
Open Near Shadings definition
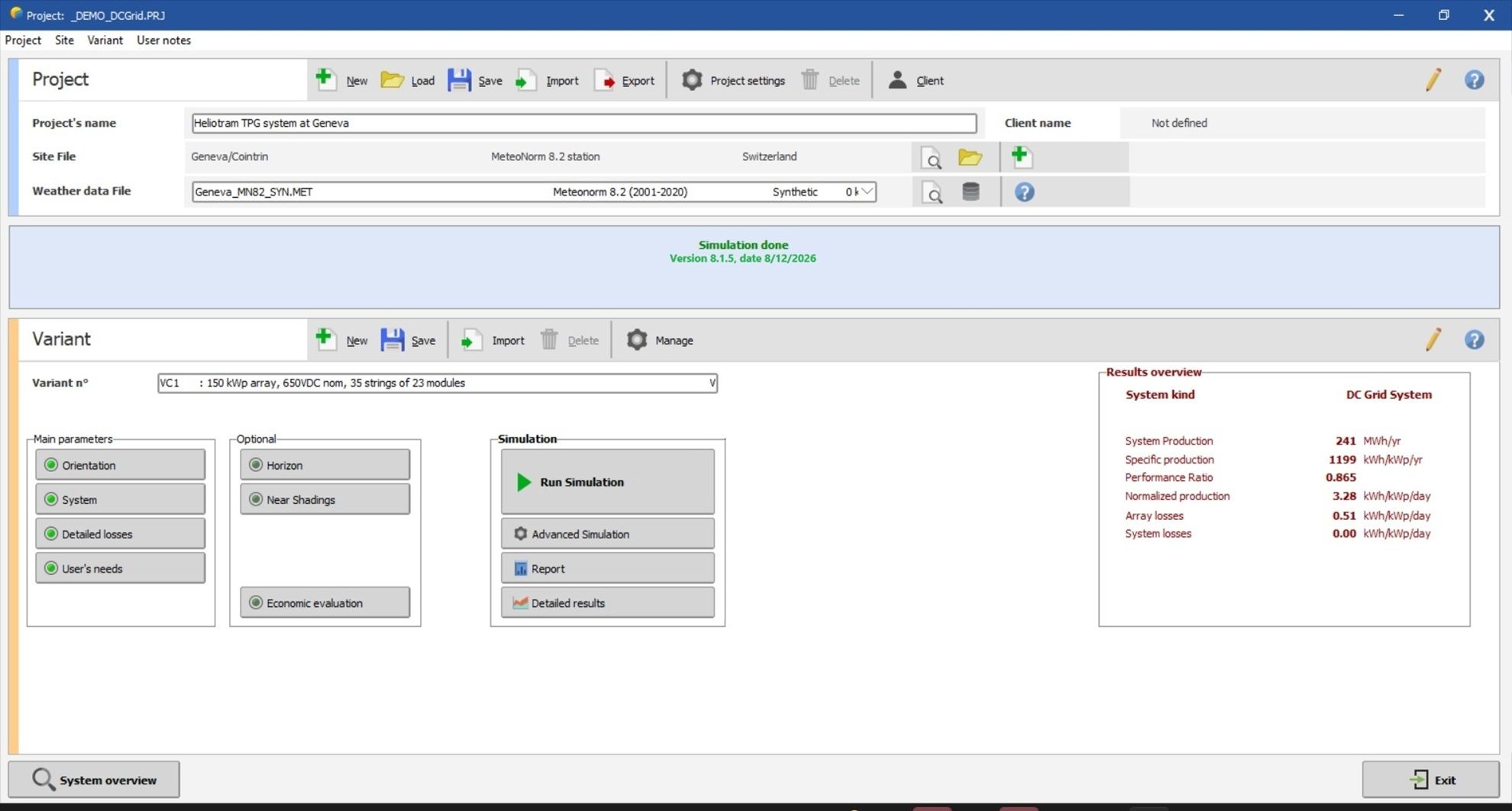coord(325,499)
